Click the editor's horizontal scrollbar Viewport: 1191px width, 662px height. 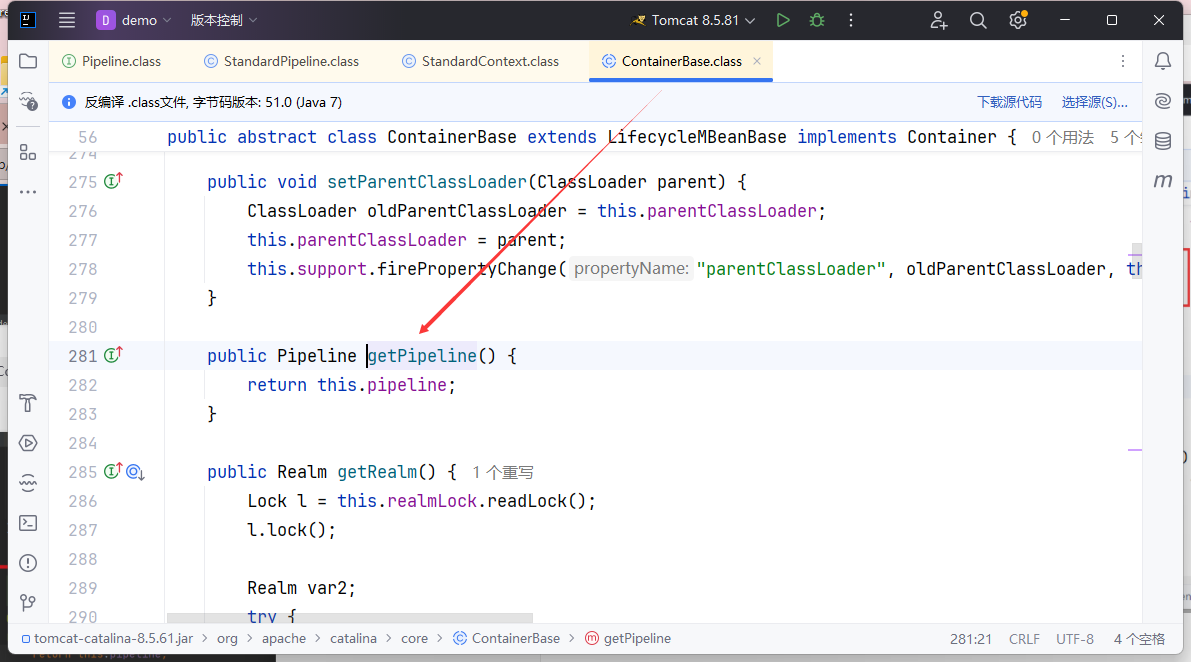(350, 618)
